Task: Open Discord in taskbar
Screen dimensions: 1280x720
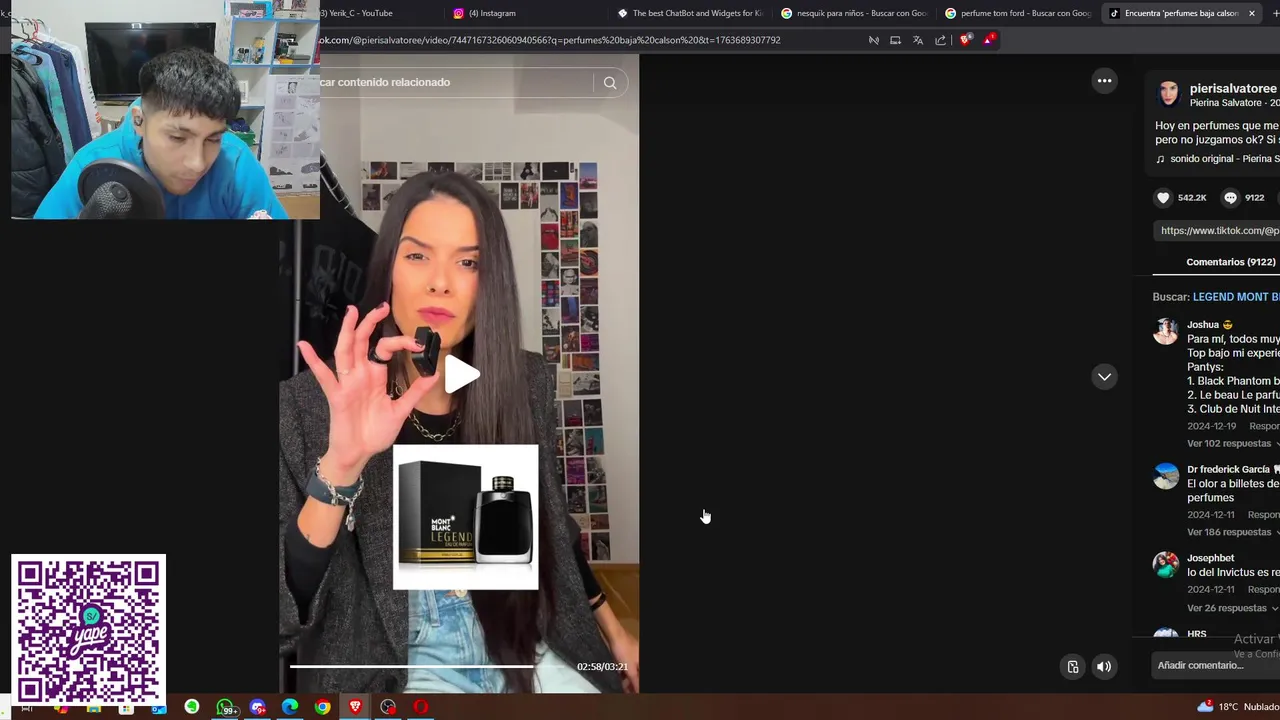Action: coord(258,708)
